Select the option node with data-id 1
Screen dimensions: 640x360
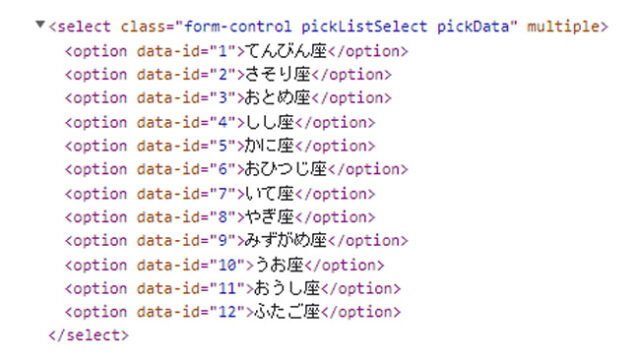(x=236, y=51)
